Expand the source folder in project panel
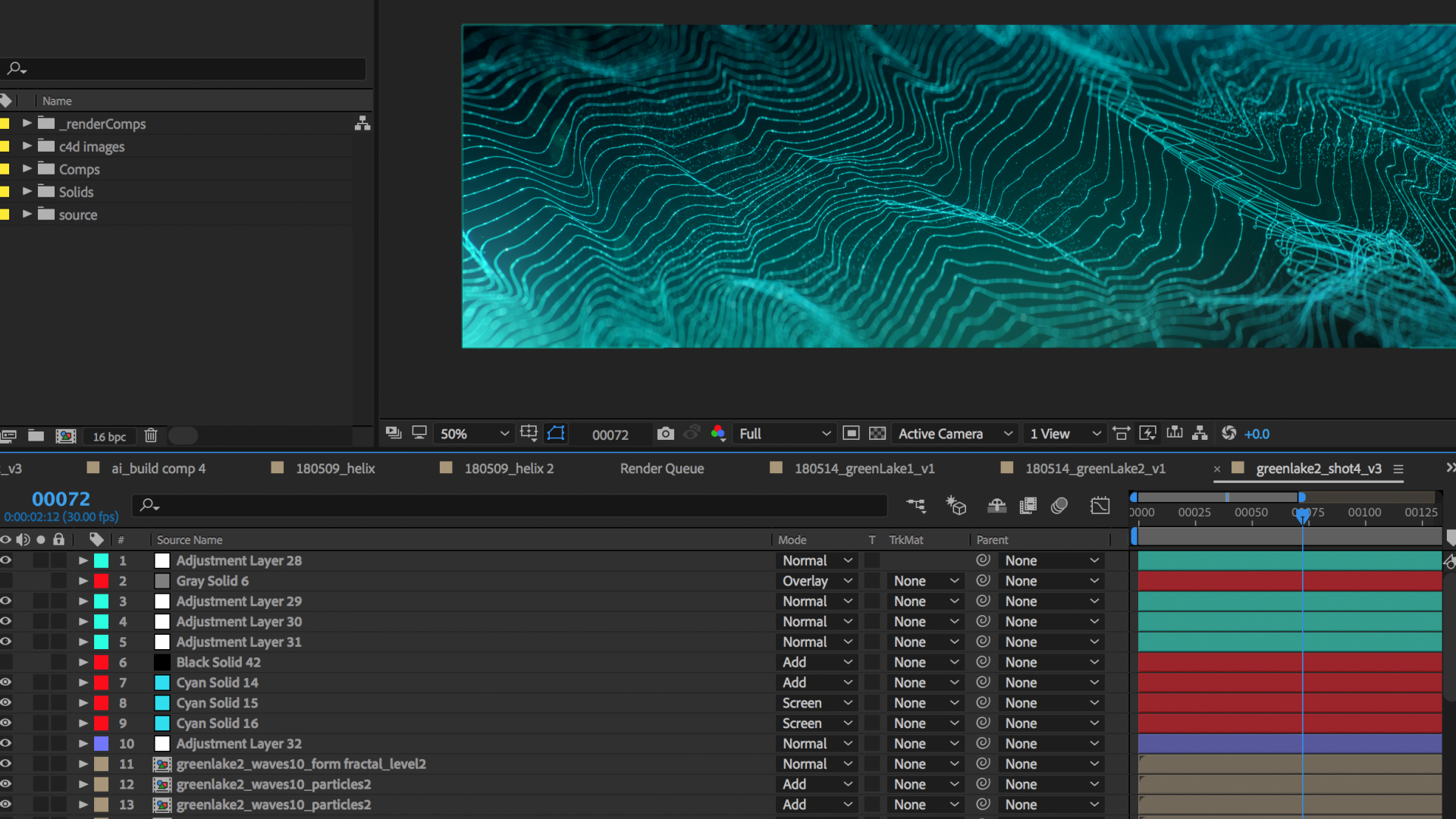 [27, 214]
